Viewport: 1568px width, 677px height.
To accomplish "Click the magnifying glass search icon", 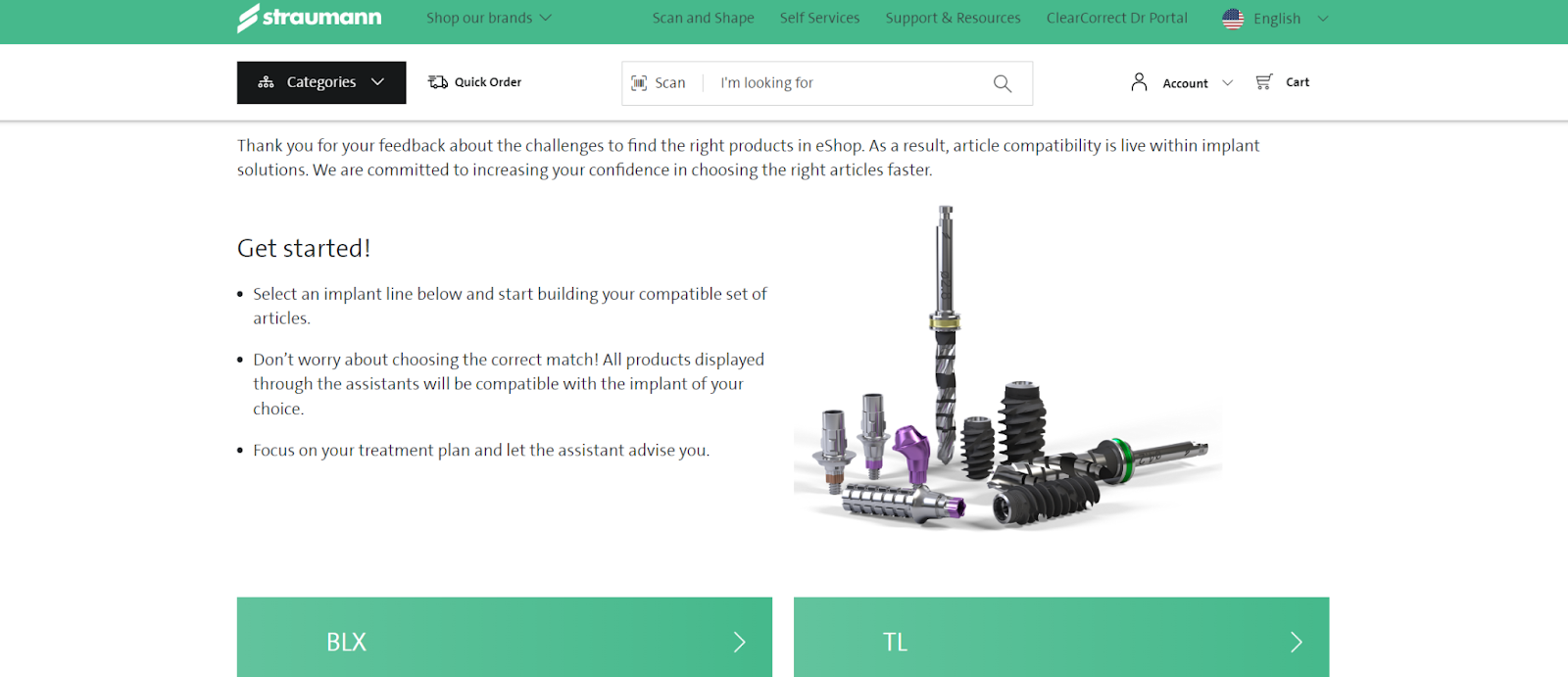I will (1002, 83).
